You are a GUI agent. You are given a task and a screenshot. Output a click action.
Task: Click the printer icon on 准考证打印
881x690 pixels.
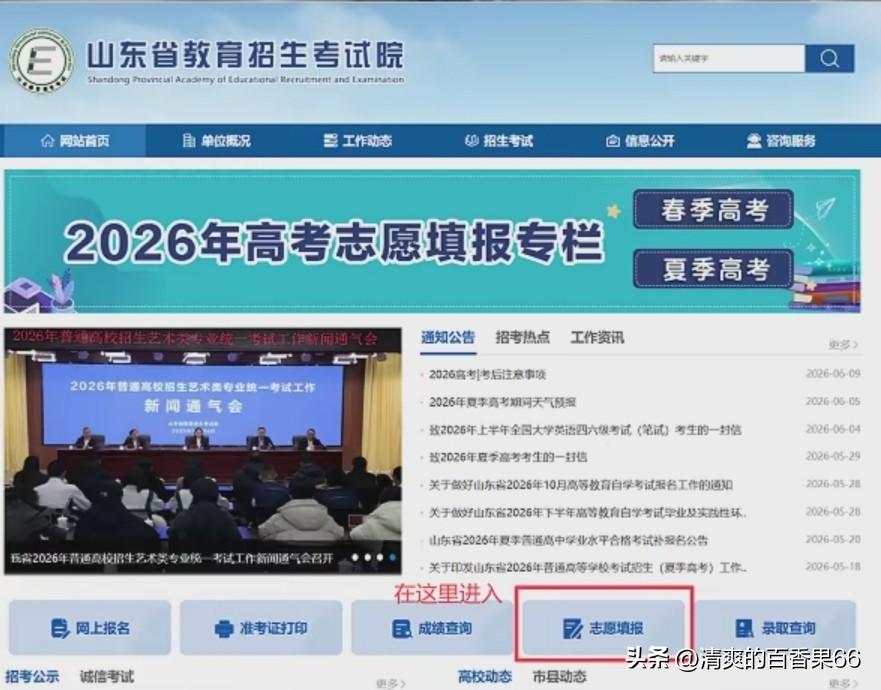coord(224,628)
